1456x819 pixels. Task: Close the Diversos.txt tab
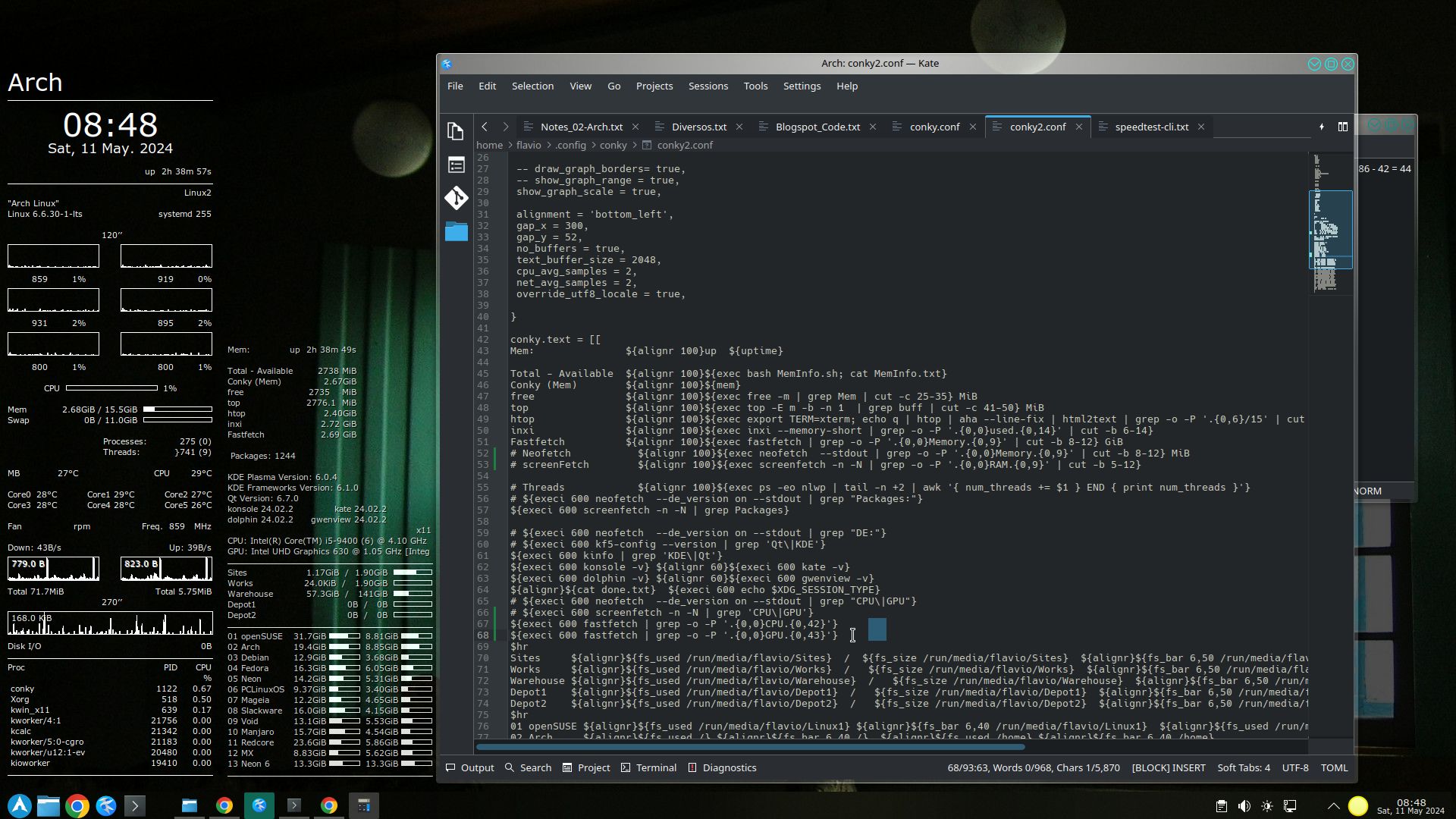pos(739,127)
